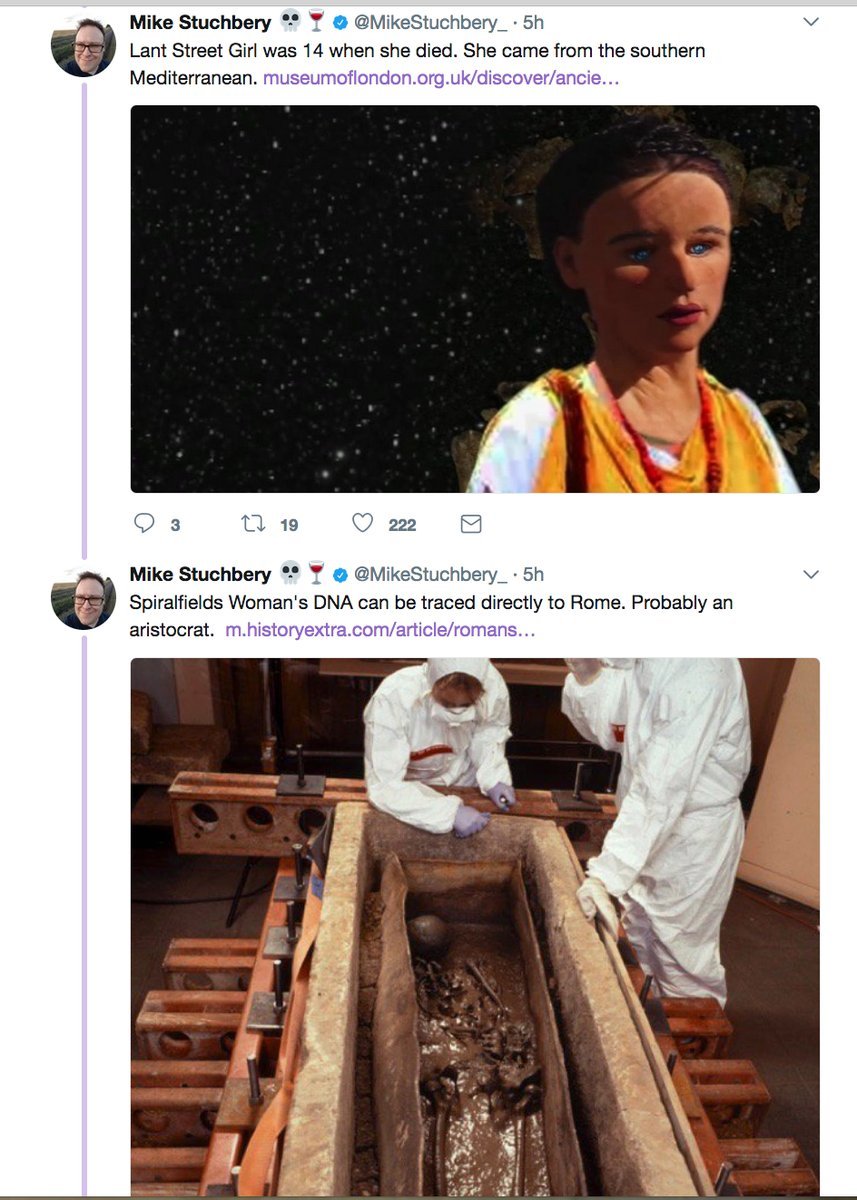
Task: Like the Lant Street Girl tweet
Action: click(363, 524)
